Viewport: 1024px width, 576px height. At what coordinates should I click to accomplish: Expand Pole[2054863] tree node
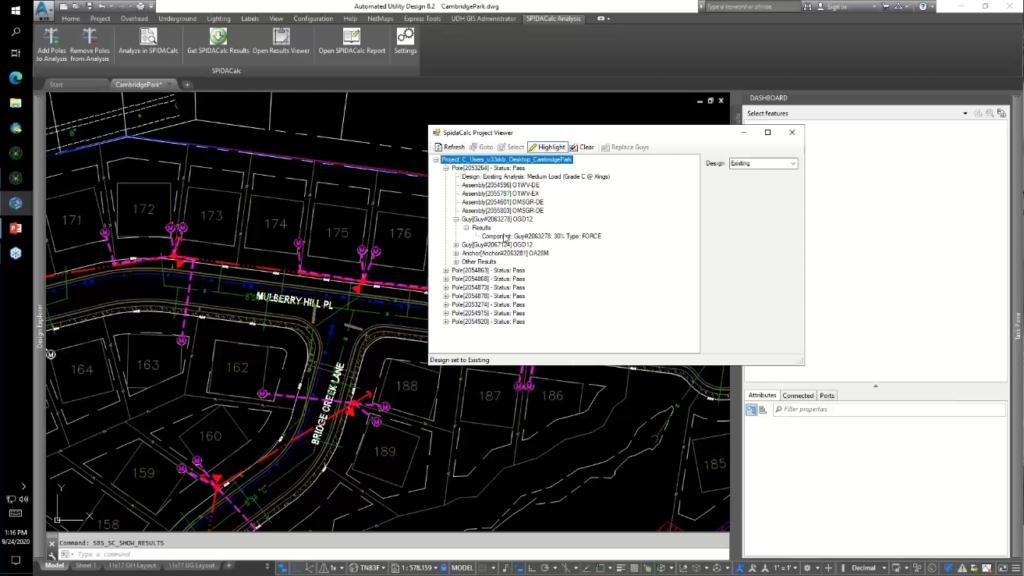coord(446,270)
